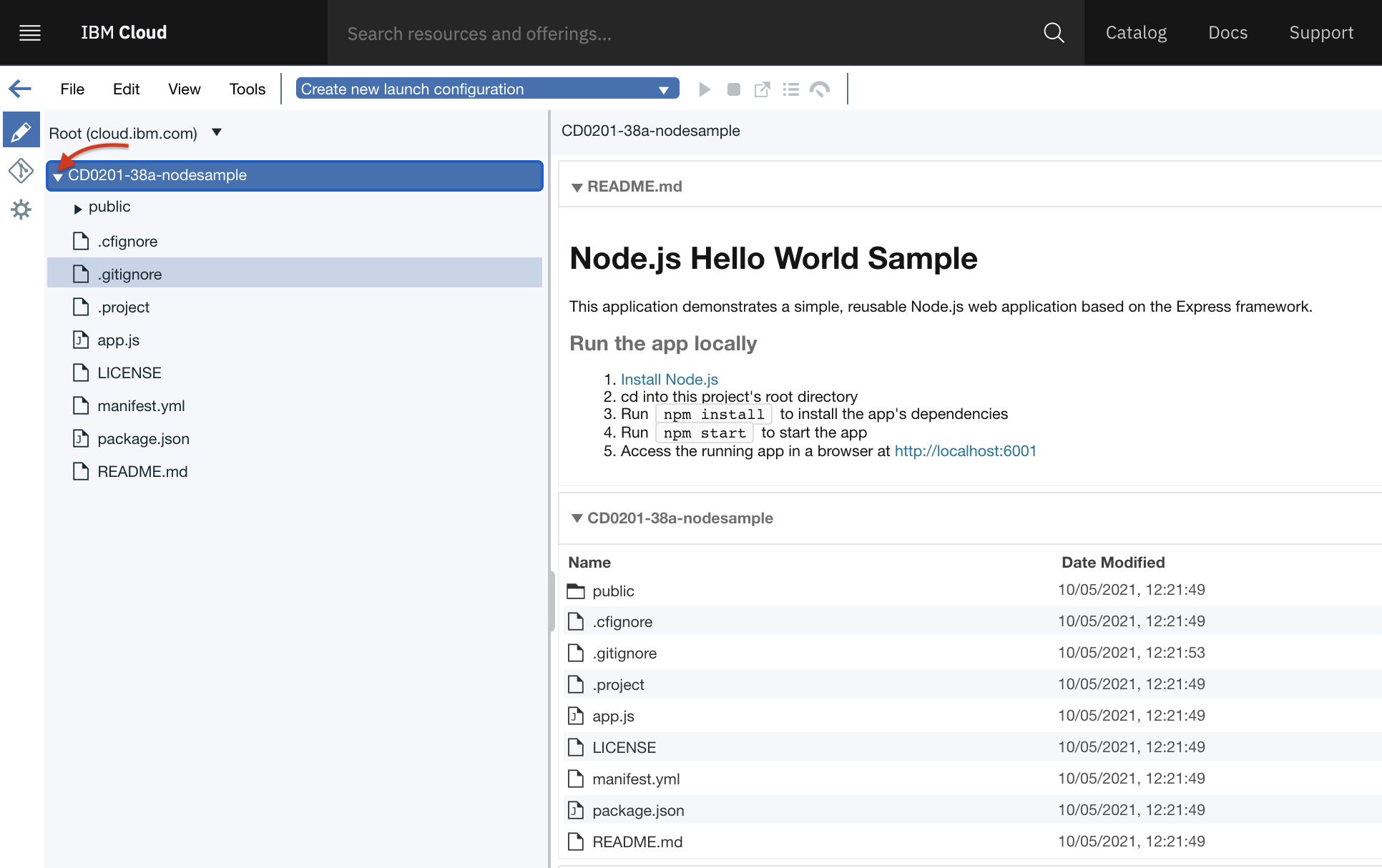Open the Git view icon in sidebar
This screenshot has height=868, width=1382.
coord(21,171)
